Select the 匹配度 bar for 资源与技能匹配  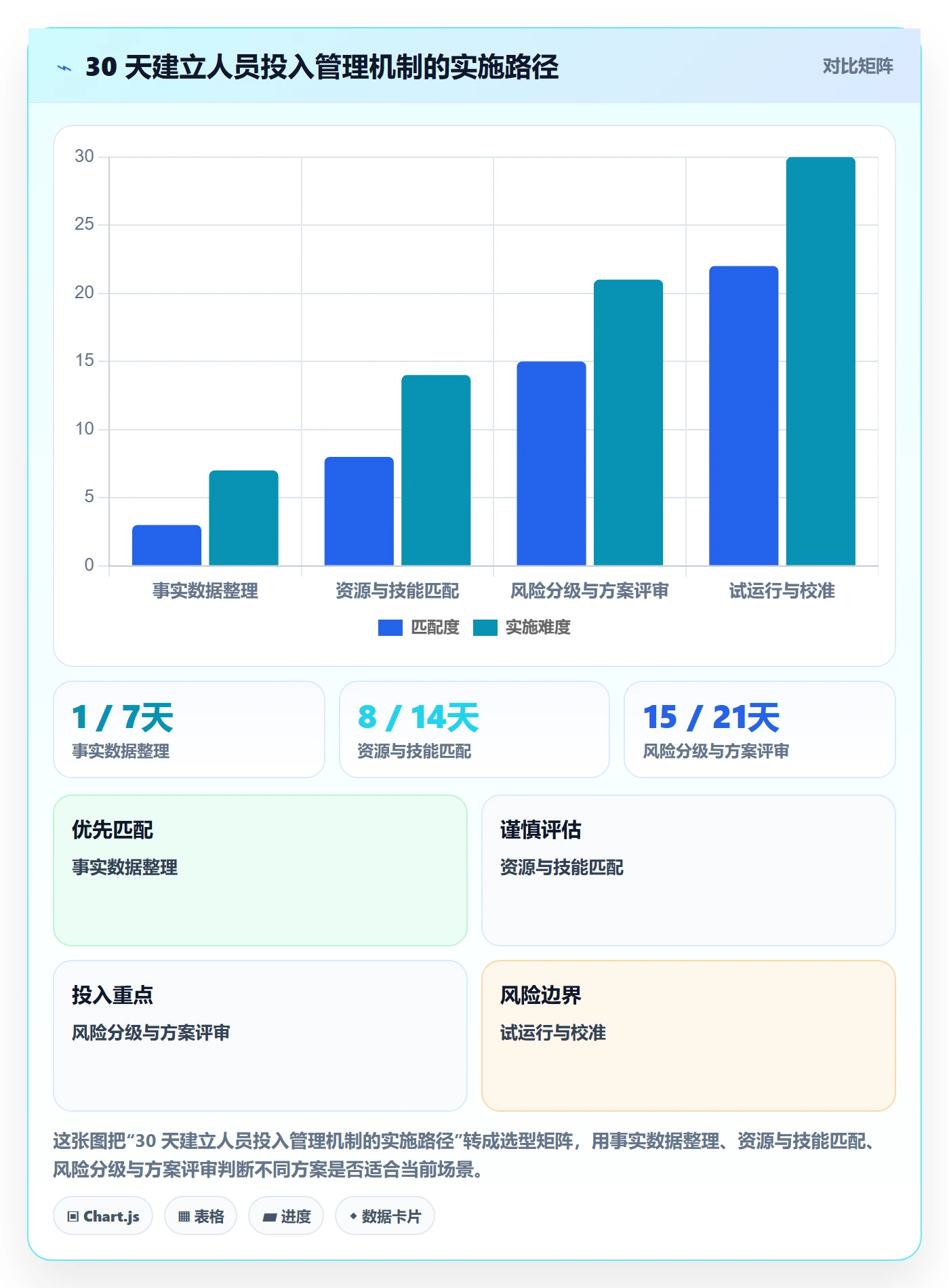pos(359,511)
